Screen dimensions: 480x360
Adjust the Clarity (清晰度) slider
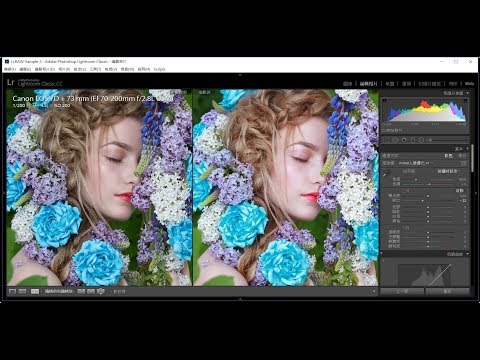coord(428,232)
